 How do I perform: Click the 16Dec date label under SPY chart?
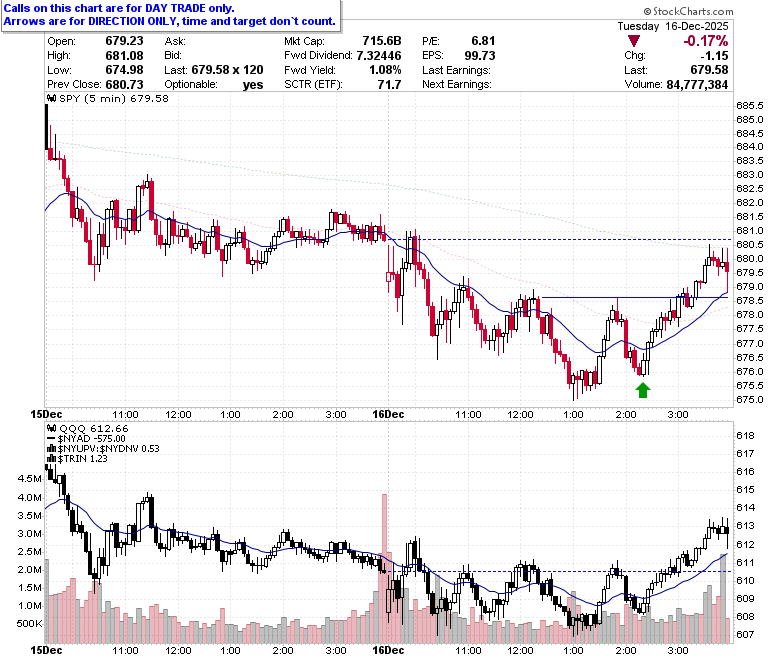click(x=388, y=414)
